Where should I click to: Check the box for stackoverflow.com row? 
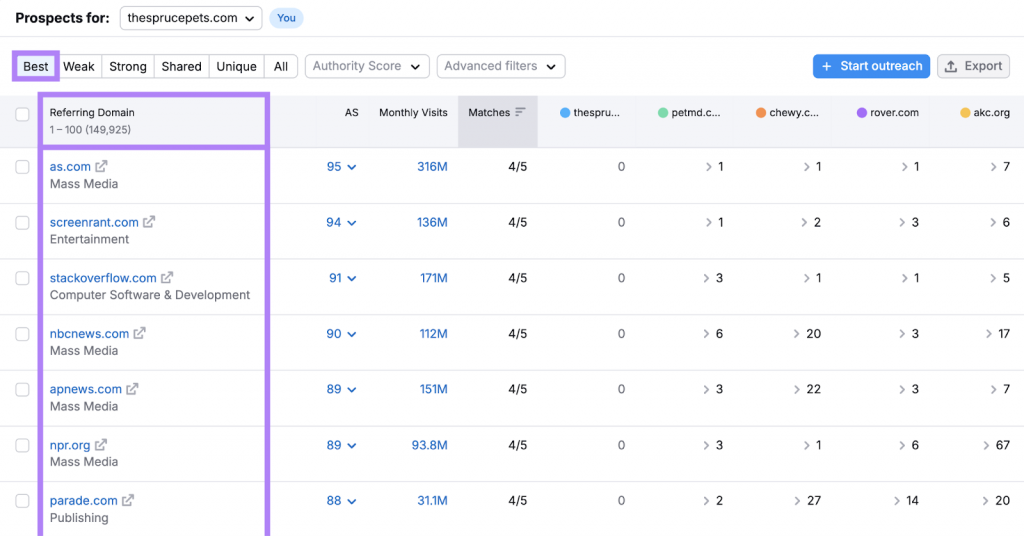click(x=22, y=278)
